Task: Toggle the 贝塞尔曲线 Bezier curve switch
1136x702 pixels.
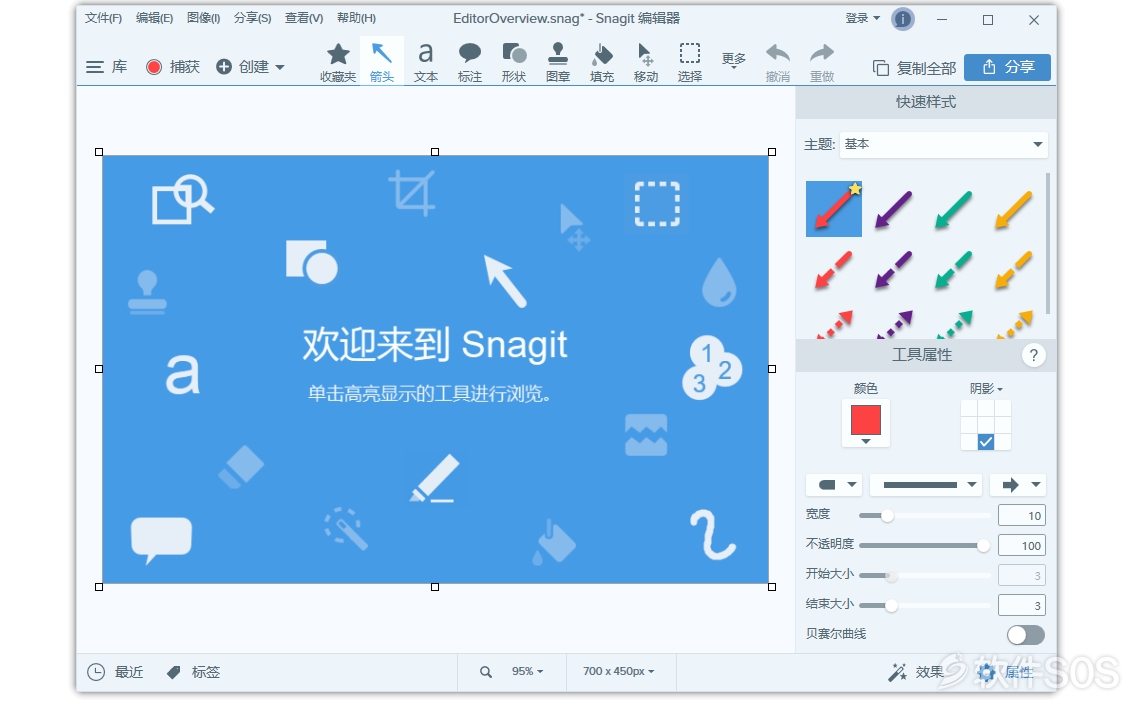Action: (1025, 635)
